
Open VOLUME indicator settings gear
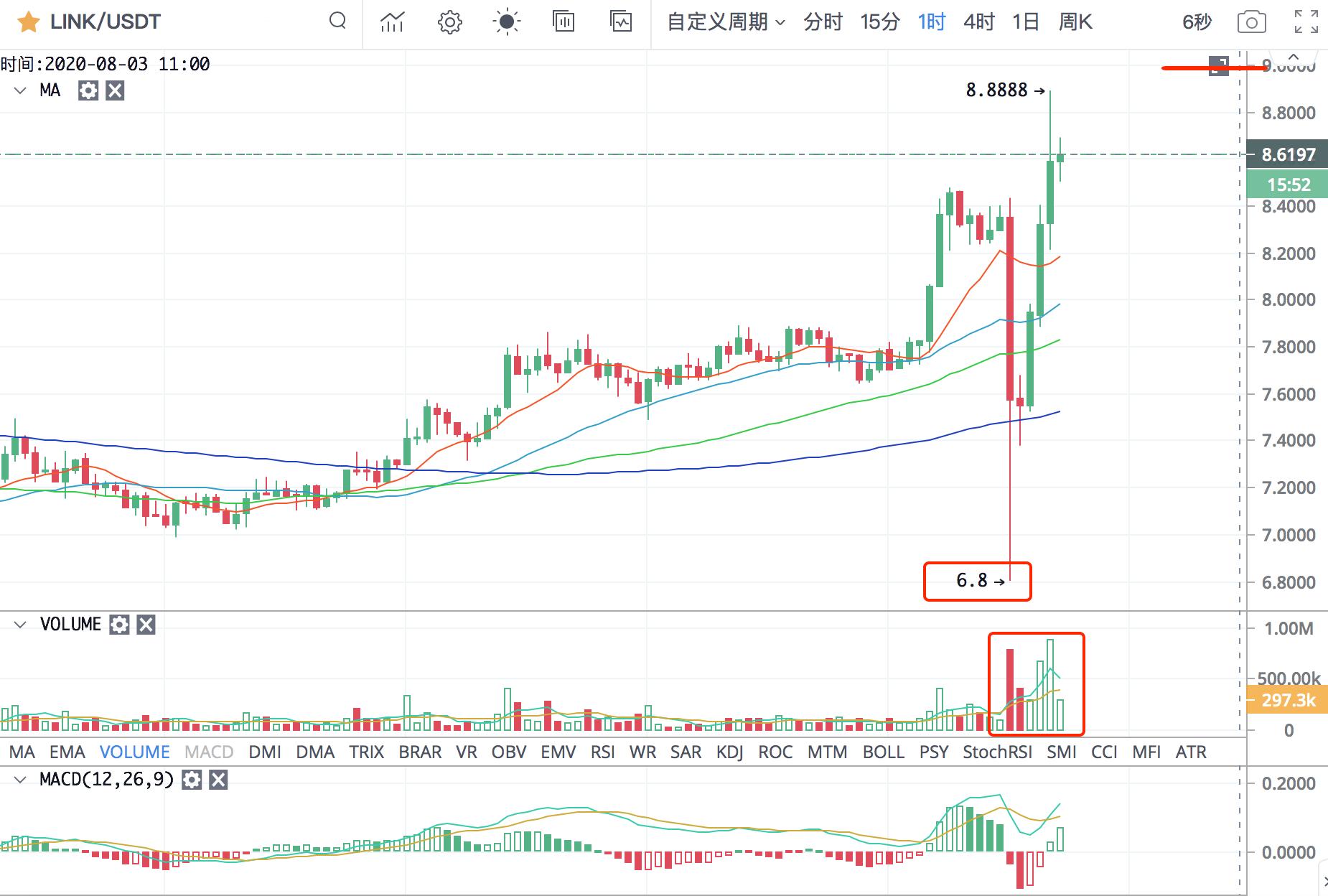point(119,625)
